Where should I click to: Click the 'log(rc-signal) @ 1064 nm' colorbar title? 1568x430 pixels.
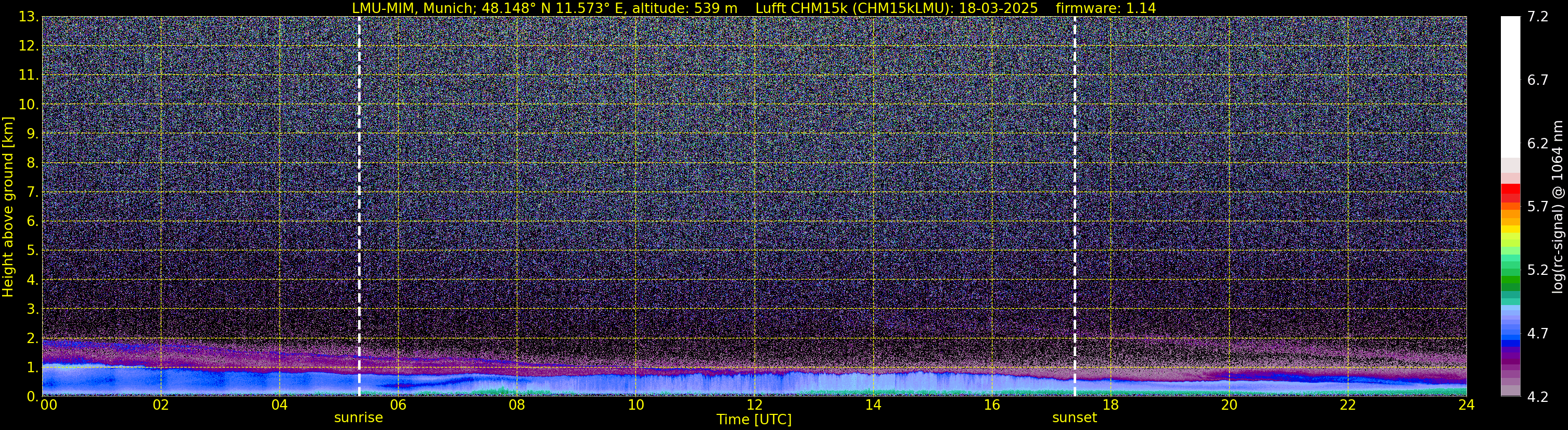1557,207
